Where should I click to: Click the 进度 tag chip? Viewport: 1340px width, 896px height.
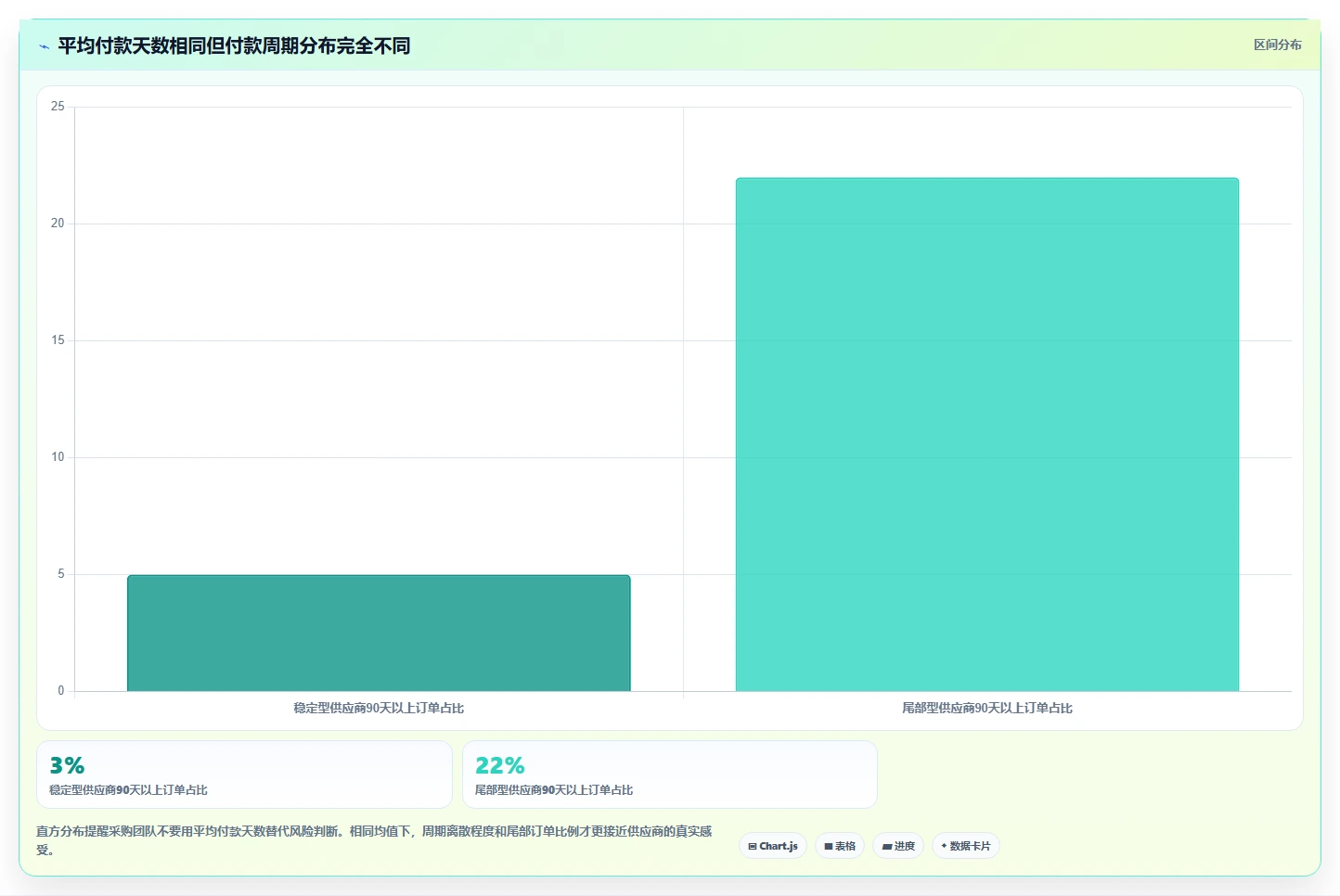[898, 846]
